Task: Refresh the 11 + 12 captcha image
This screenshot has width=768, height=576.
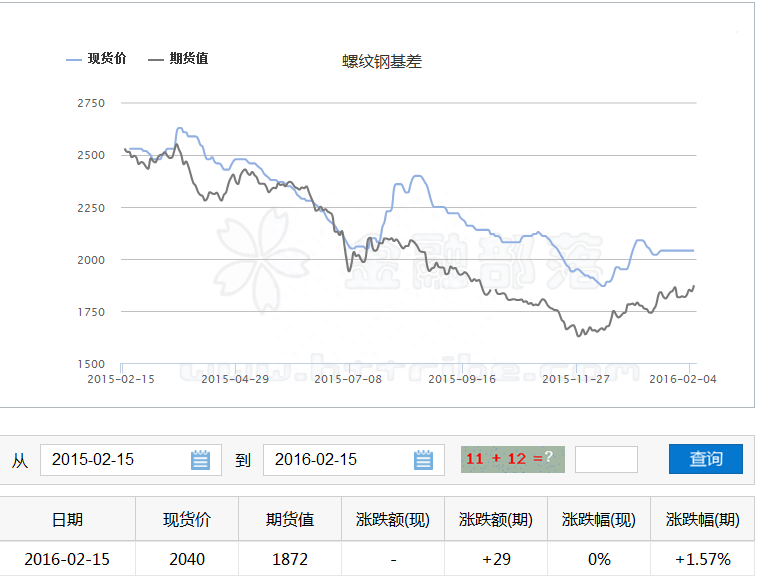Action: point(512,459)
